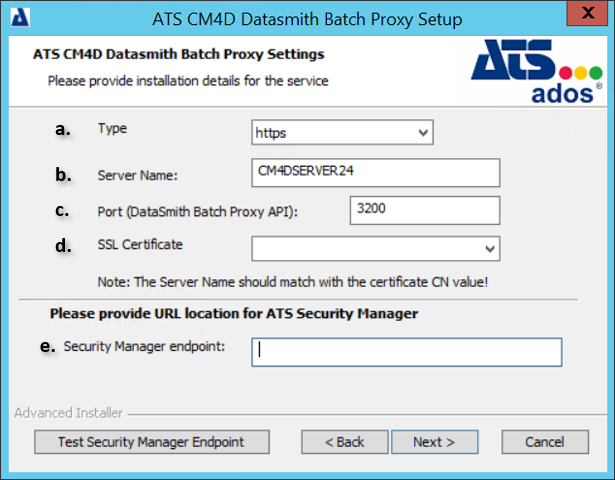Click the "Advanced Installer" footer text
615x480 pixels.
(x=68, y=412)
